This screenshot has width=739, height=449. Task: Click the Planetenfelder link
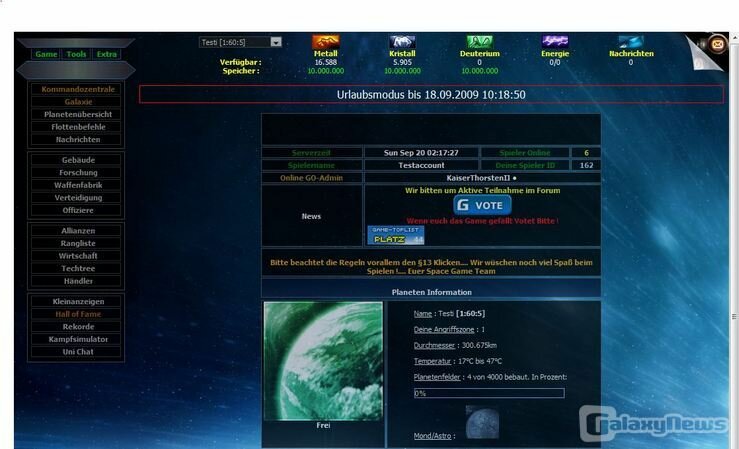point(437,377)
